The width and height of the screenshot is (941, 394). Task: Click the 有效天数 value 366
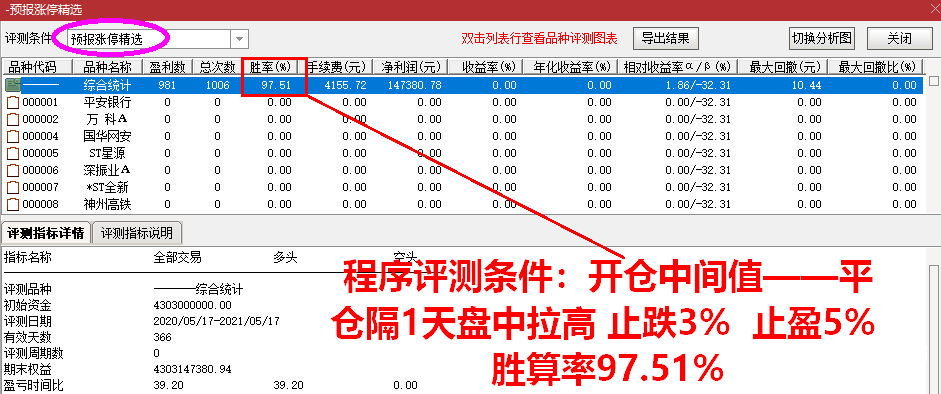point(163,337)
